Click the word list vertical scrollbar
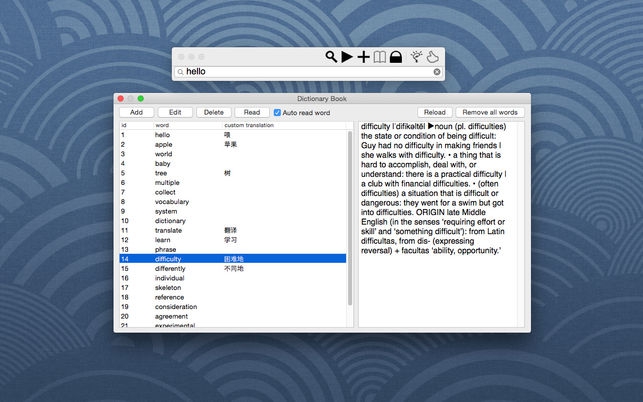Viewport: 643px width, 402px height. click(x=350, y=218)
